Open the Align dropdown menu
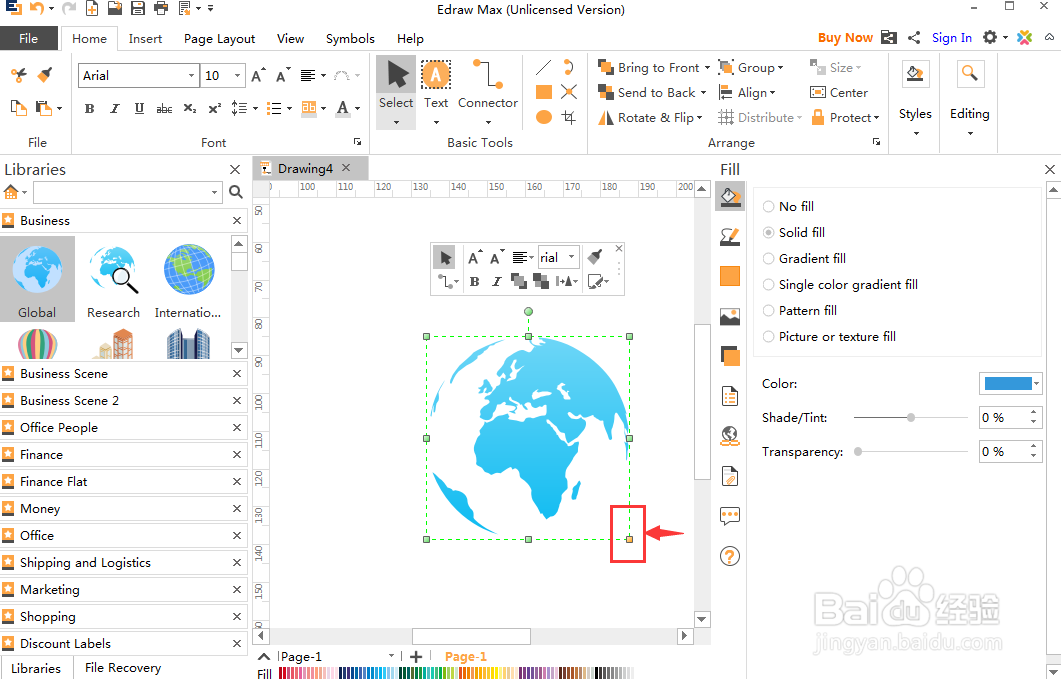Image resolution: width=1061 pixels, height=679 pixels. (747, 93)
